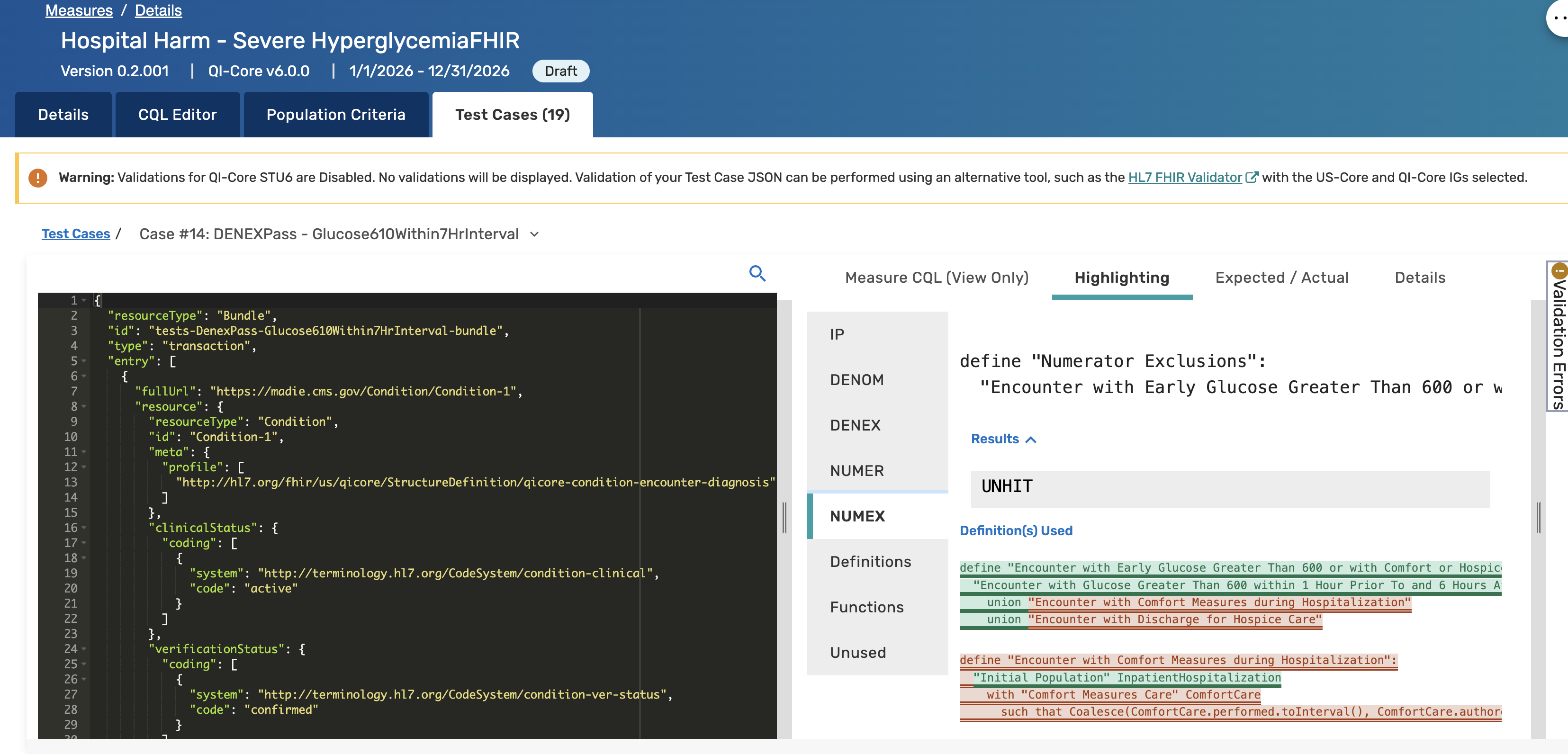Image resolution: width=1568 pixels, height=754 pixels.
Task: Collapse fold arrow on line 16 clinicalStatus
Action: coord(84,528)
